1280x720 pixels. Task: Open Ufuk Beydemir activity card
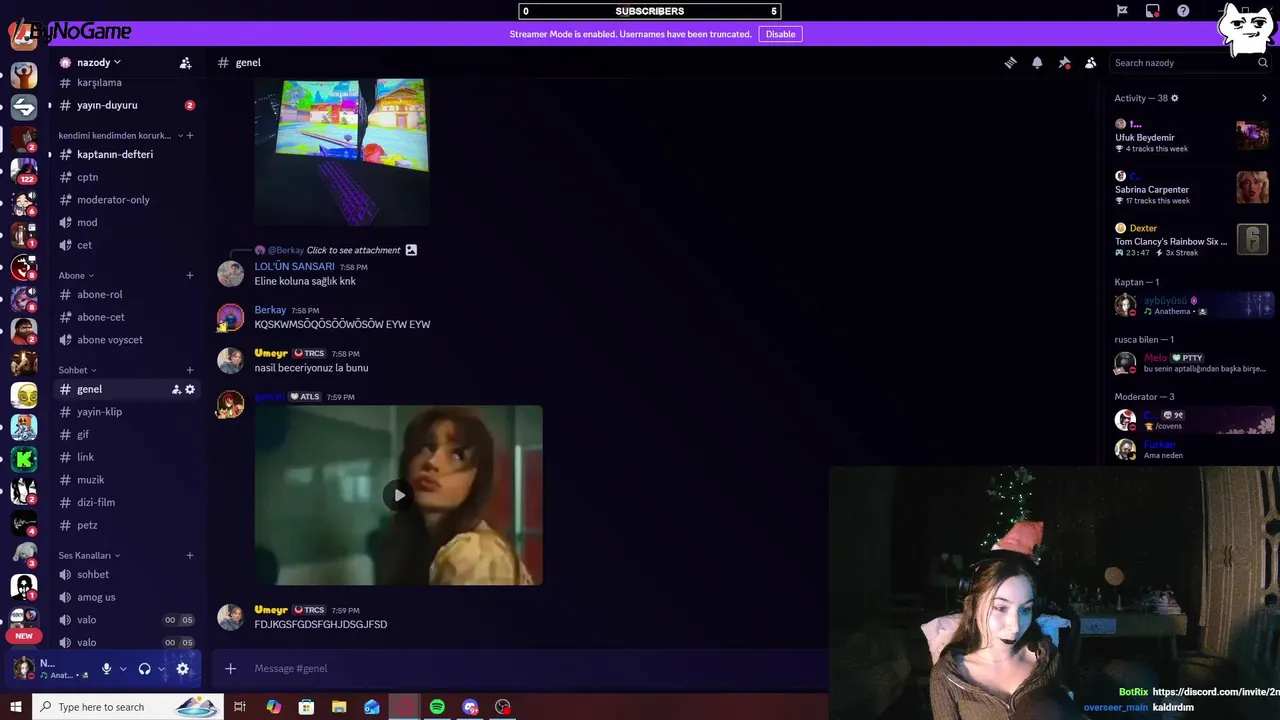tap(1192, 135)
